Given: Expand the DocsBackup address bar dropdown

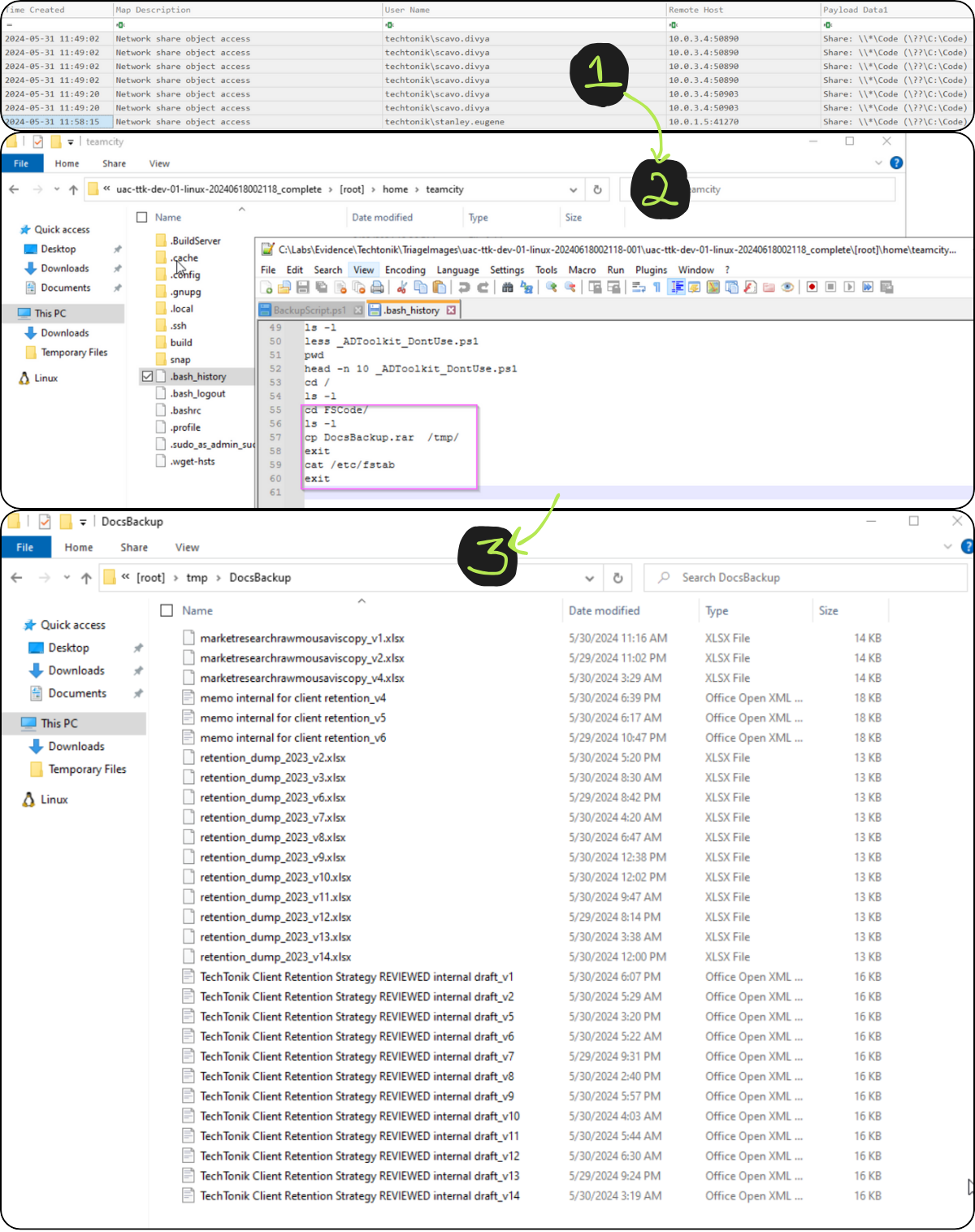Looking at the screenshot, I should click(x=589, y=578).
